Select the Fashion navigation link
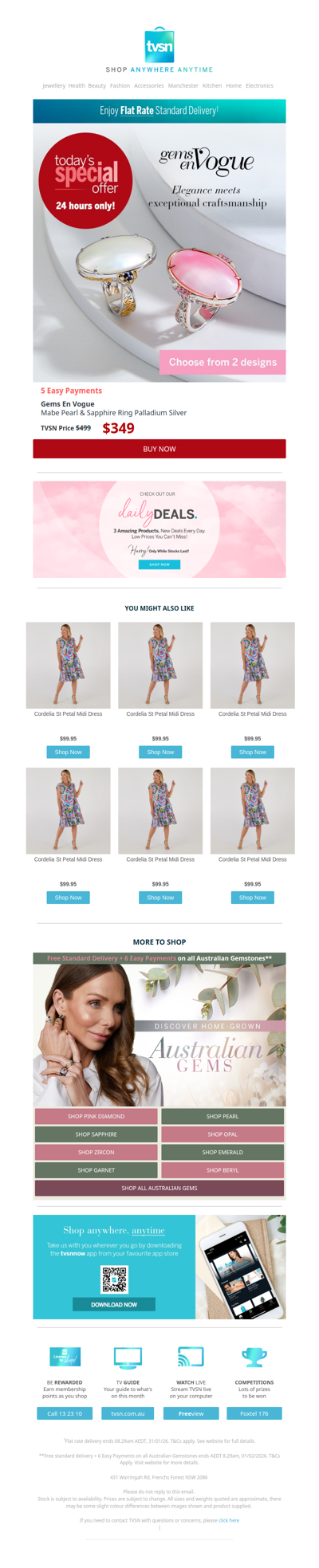The image size is (319, 1568). point(120,85)
